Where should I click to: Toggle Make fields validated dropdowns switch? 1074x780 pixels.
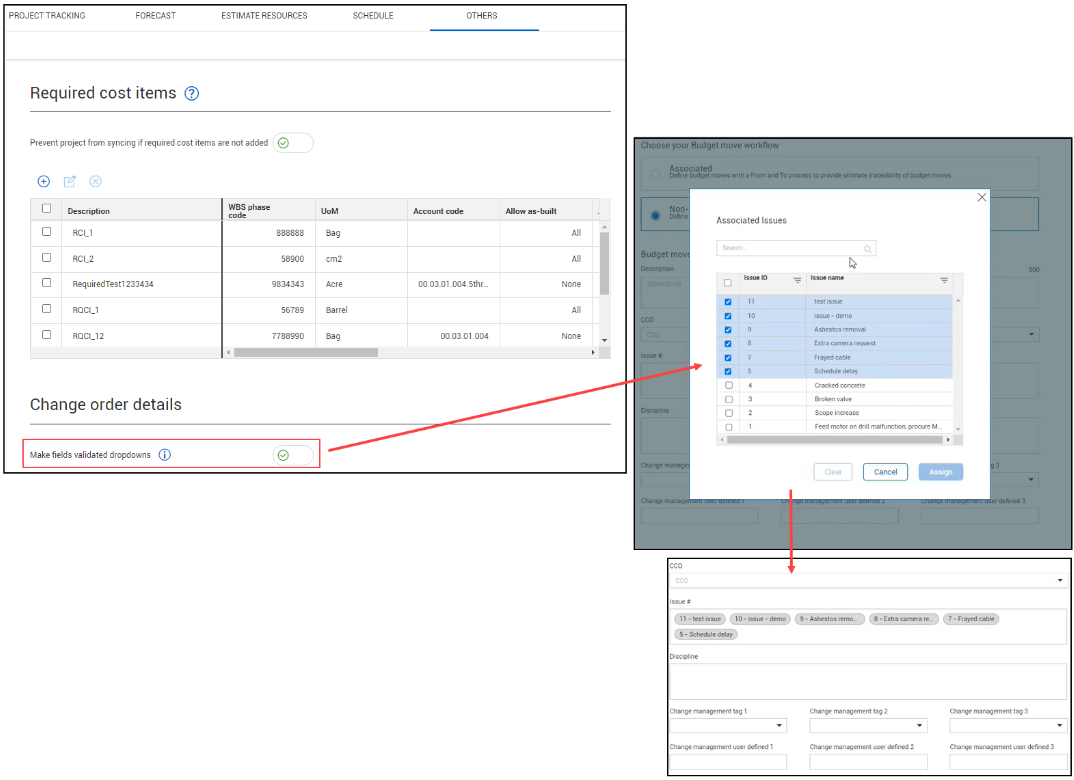coord(293,455)
